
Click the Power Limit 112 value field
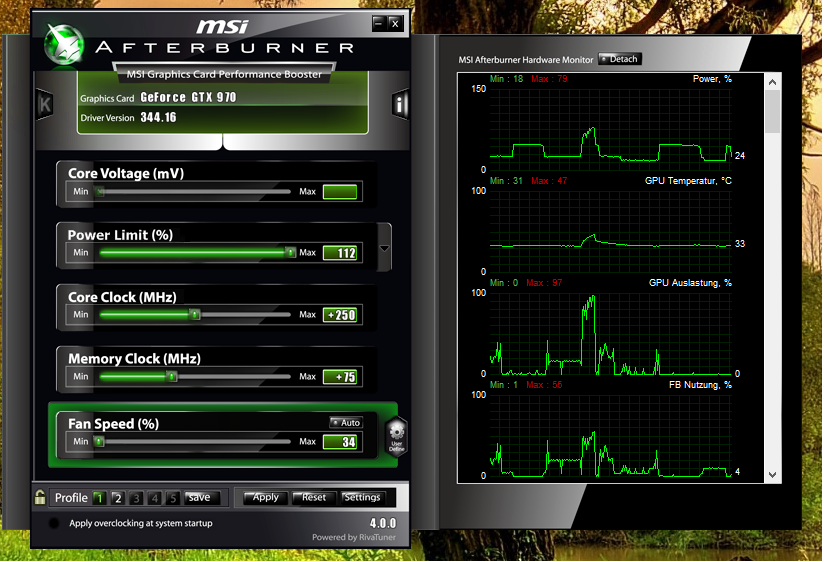(x=340, y=253)
